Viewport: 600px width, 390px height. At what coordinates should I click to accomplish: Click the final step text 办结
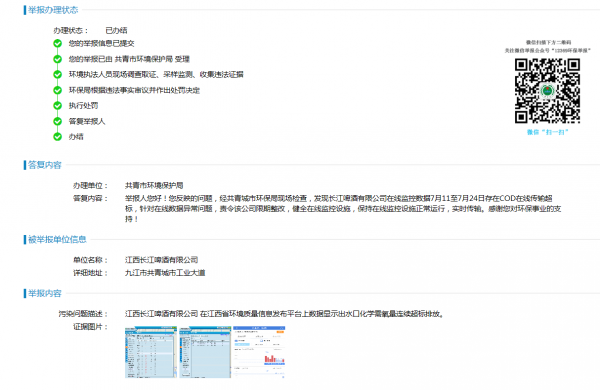click(x=76, y=136)
